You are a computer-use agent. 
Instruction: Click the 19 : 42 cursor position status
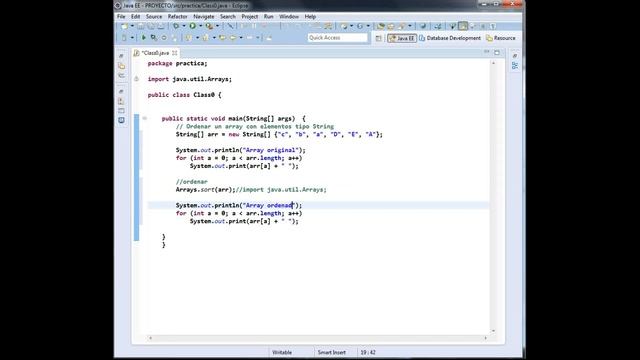368,352
